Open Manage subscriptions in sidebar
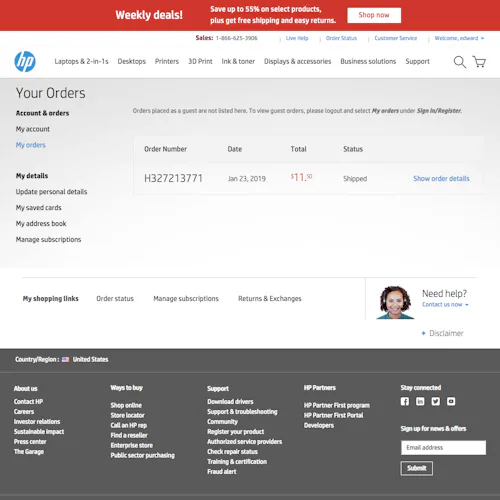Screen dimensions: 500x500 pyautogui.click(x=48, y=240)
